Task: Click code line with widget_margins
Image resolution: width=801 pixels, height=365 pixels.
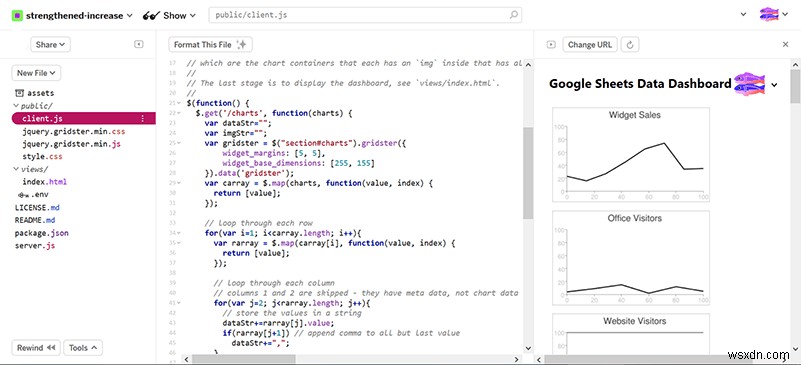Action: pyautogui.click(x=273, y=153)
